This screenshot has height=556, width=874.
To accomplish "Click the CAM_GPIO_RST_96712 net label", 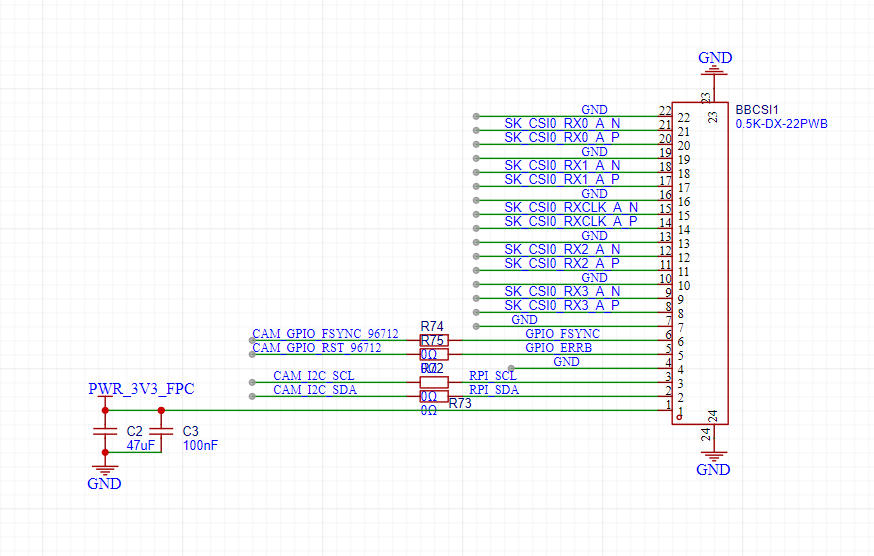I will pyautogui.click(x=316, y=348).
